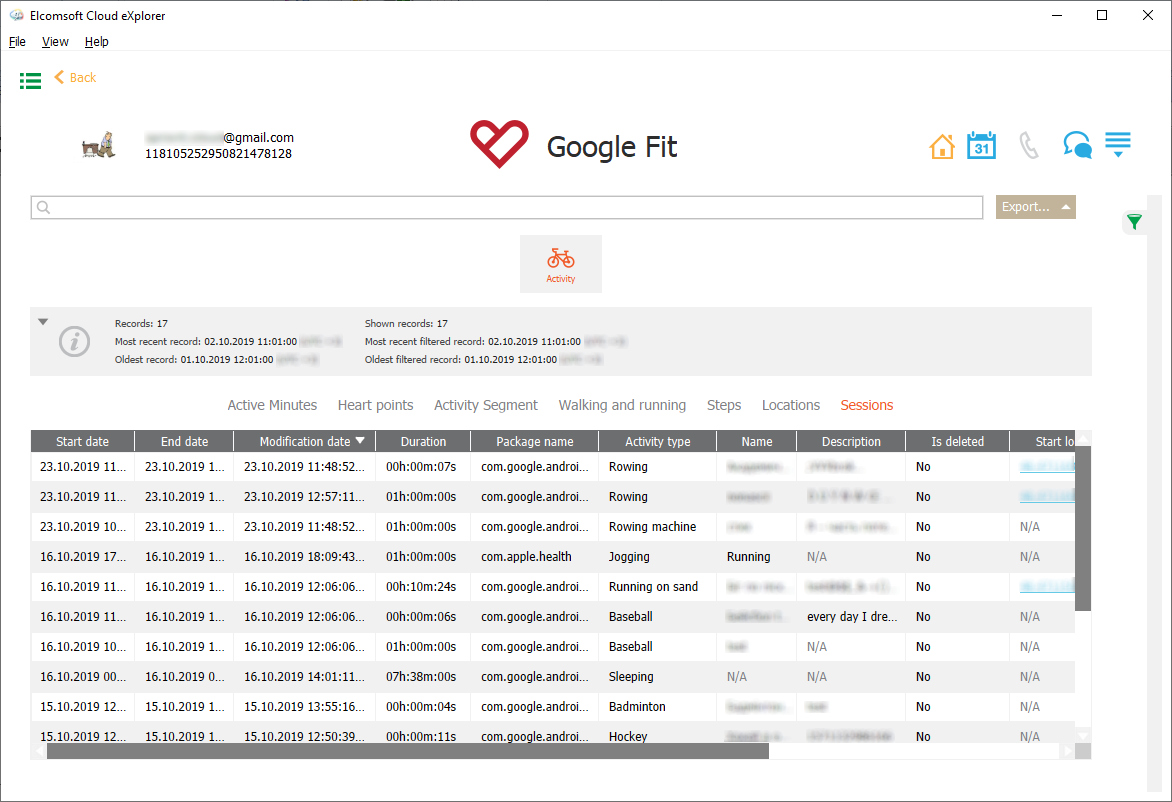Sort by Description column header
The height and width of the screenshot is (802, 1172).
[851, 442]
